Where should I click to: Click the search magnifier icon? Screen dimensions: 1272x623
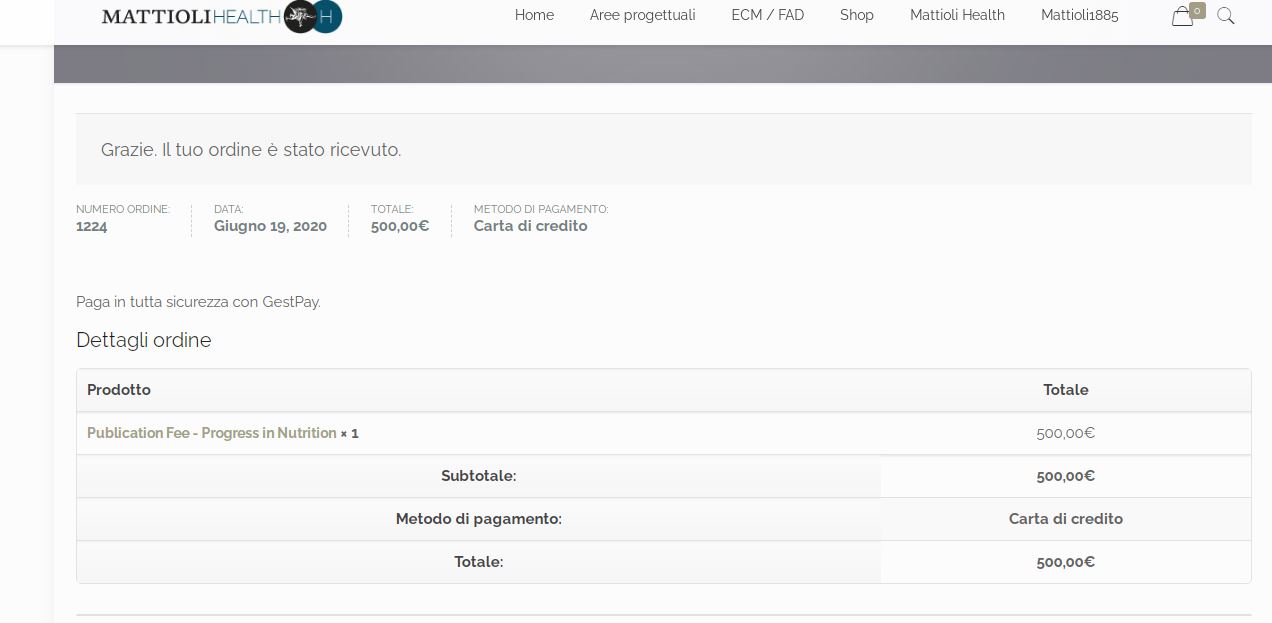pyautogui.click(x=1225, y=16)
